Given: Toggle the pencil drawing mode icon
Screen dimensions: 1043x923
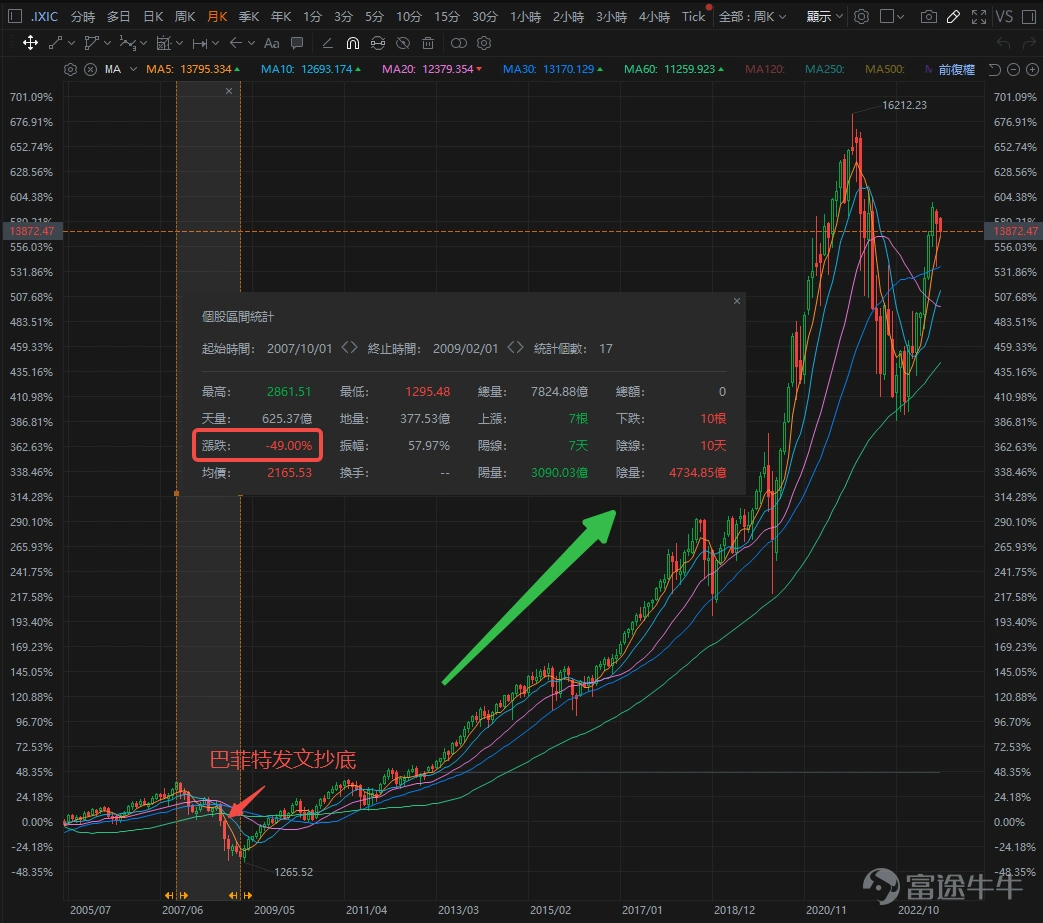Looking at the screenshot, I should tap(953, 17).
